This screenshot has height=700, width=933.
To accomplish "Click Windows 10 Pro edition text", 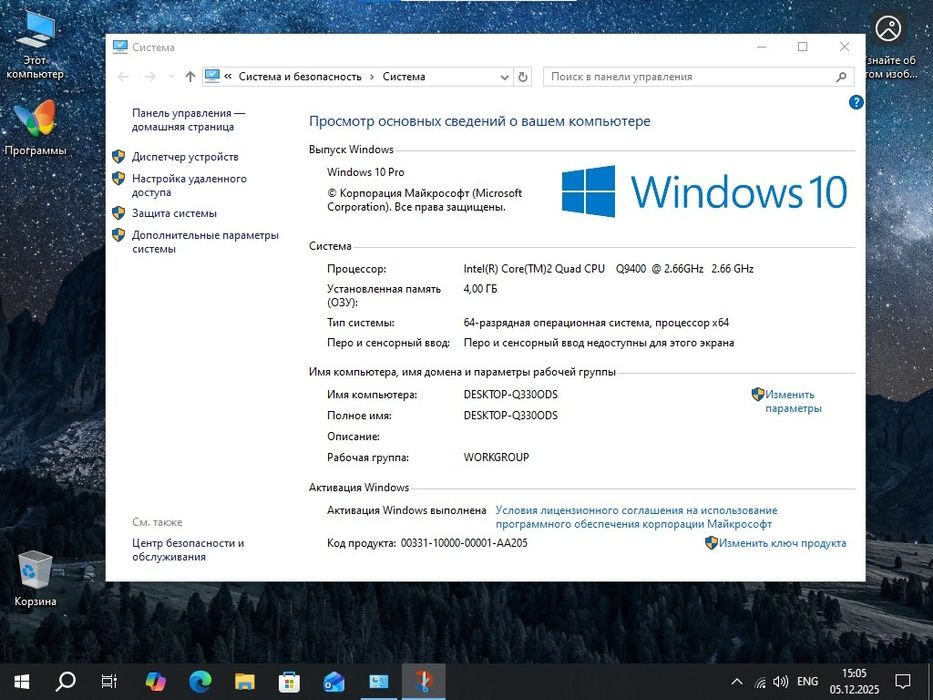I will pyautogui.click(x=365, y=172).
